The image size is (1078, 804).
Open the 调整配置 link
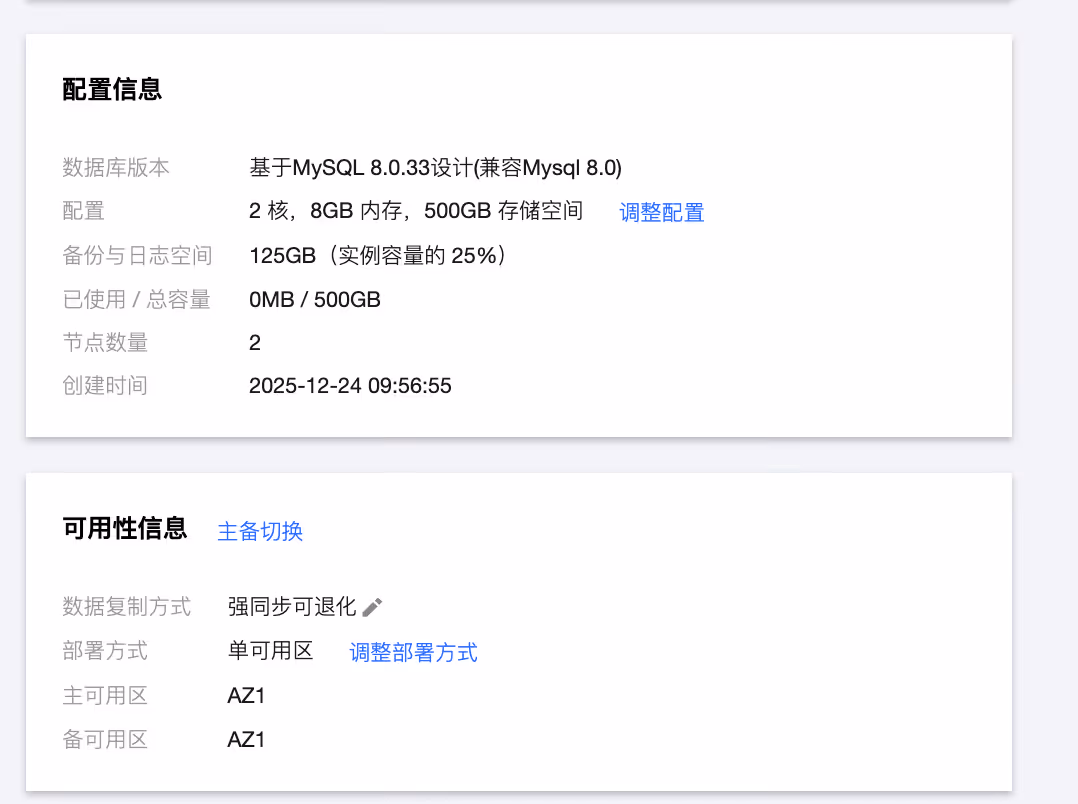click(661, 212)
